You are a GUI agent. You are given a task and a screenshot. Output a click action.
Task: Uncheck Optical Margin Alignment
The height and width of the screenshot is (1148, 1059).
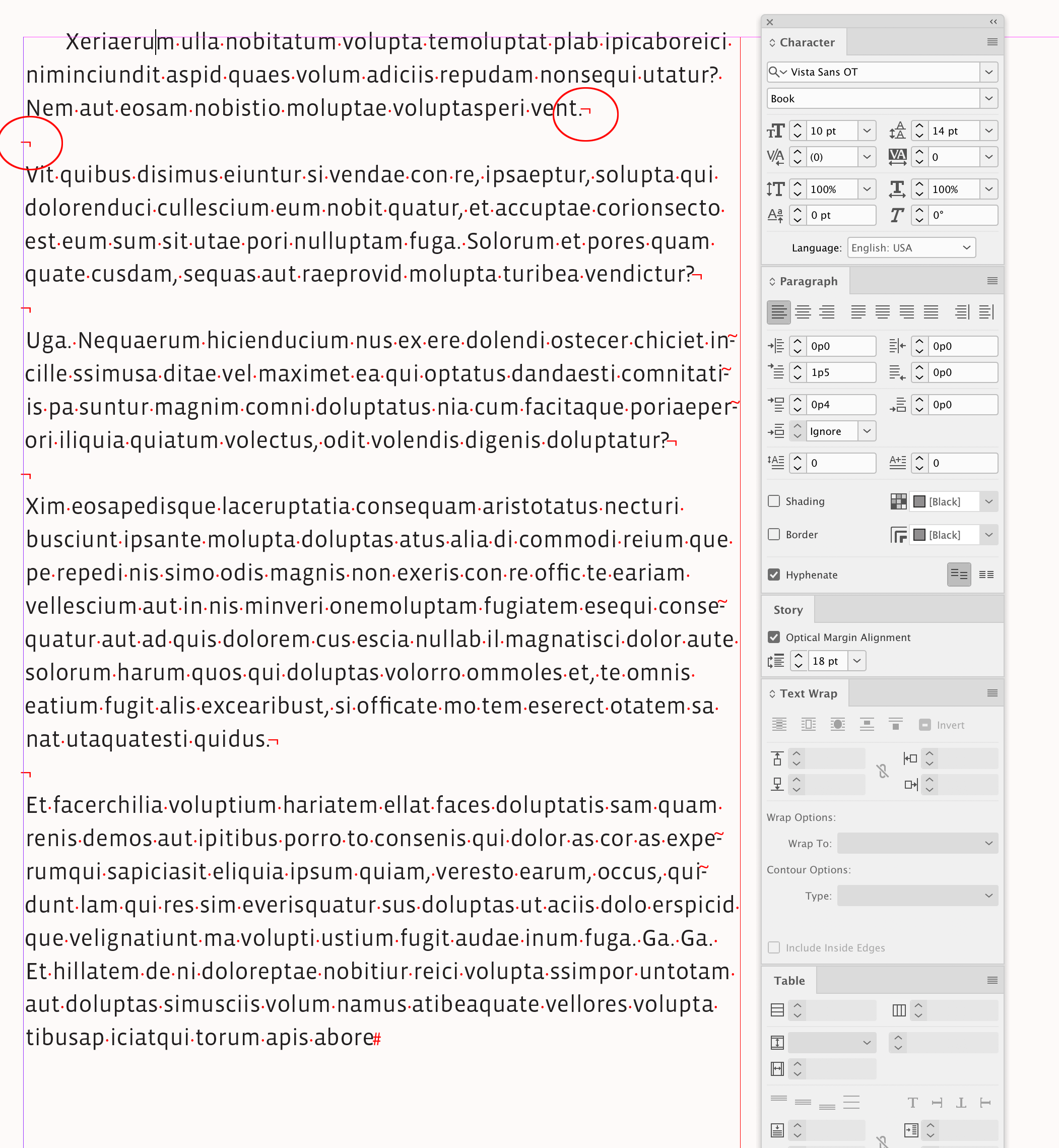[x=774, y=637]
